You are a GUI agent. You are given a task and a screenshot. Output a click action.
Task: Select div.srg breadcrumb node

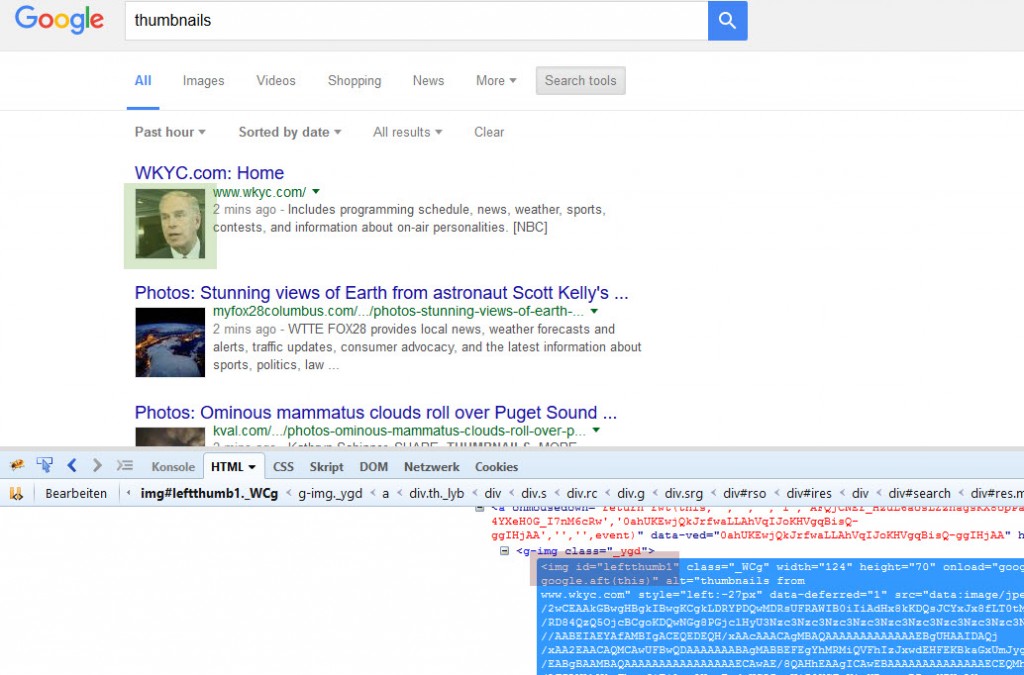[x=684, y=494]
